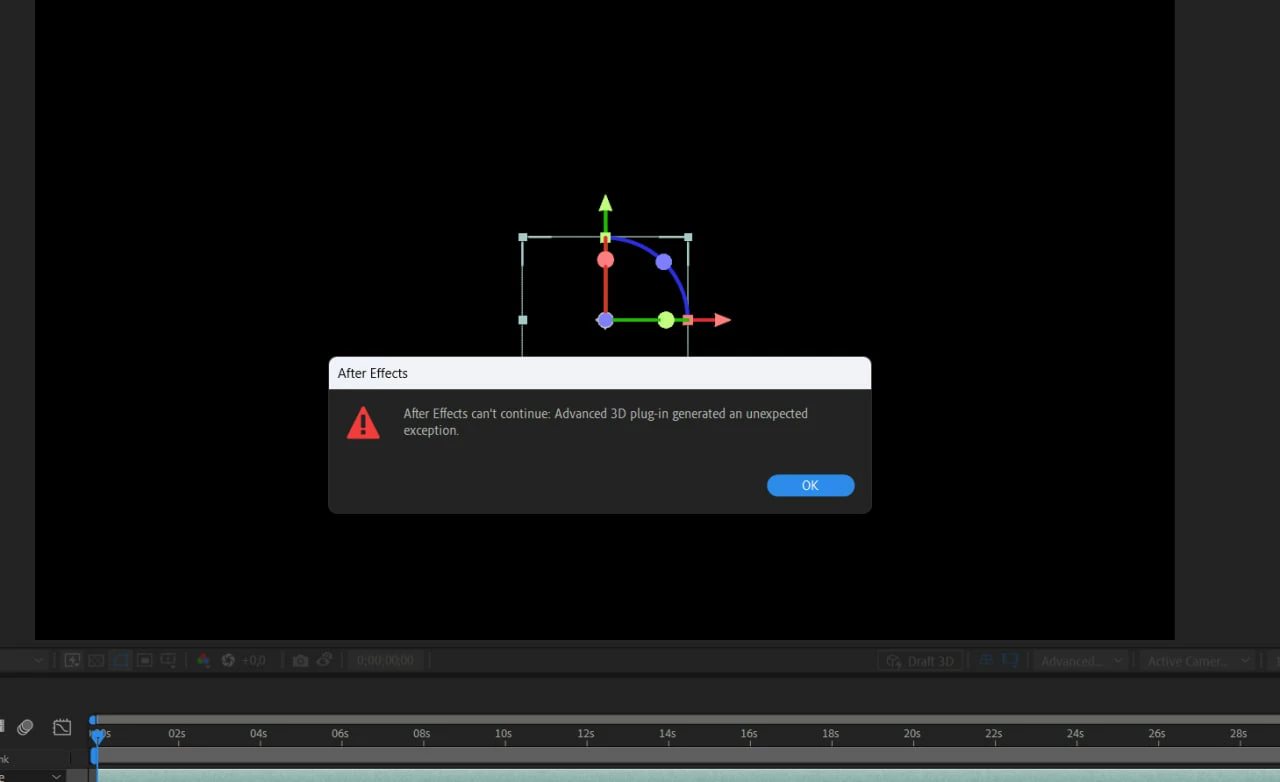Viewport: 1280px width, 782px height.
Task: Click the 02s mark on time ruler
Action: click(x=177, y=734)
